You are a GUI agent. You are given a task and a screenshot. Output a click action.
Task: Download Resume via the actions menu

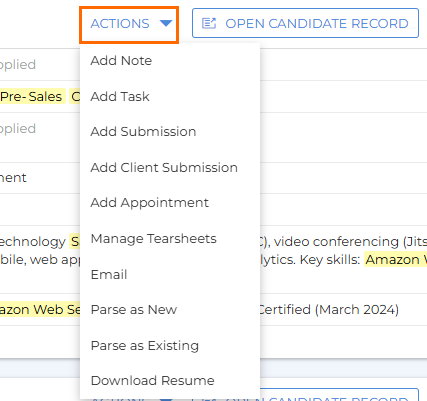pyautogui.click(x=152, y=381)
